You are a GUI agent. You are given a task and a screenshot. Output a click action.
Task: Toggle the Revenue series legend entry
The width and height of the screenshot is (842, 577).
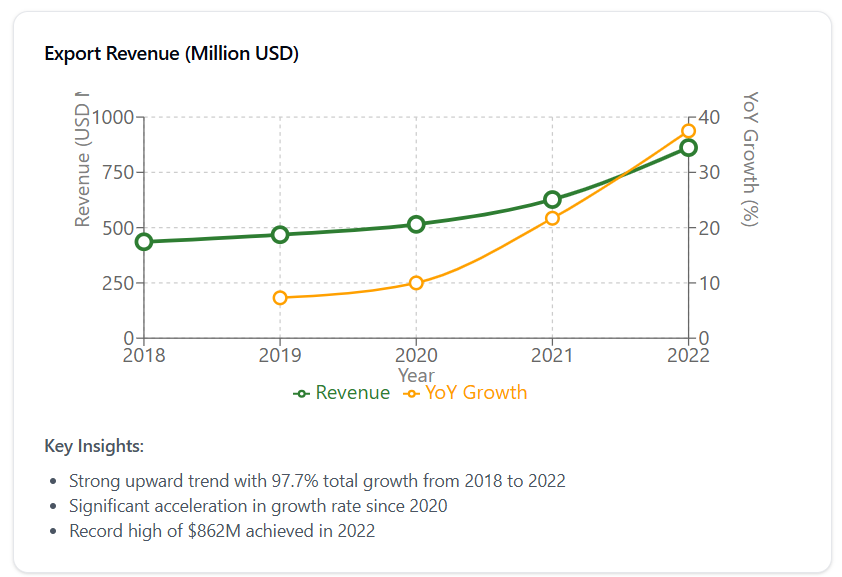[x=342, y=393]
